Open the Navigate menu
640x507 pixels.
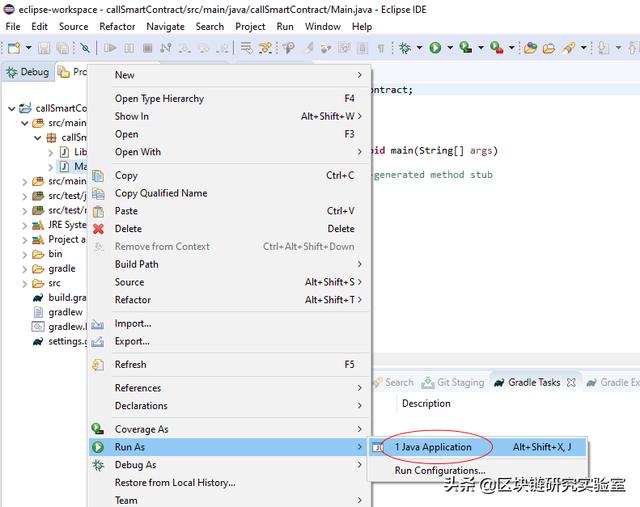165,27
